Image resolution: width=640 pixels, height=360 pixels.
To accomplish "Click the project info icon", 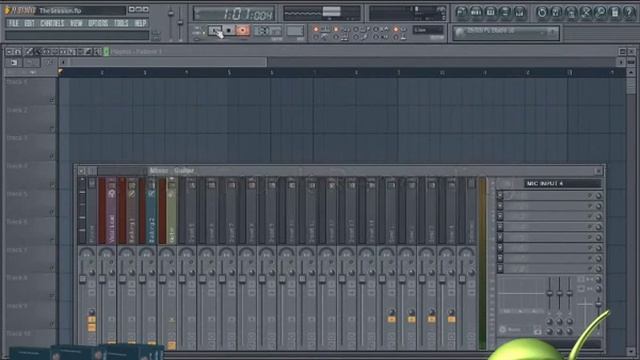I will (x=615, y=12).
